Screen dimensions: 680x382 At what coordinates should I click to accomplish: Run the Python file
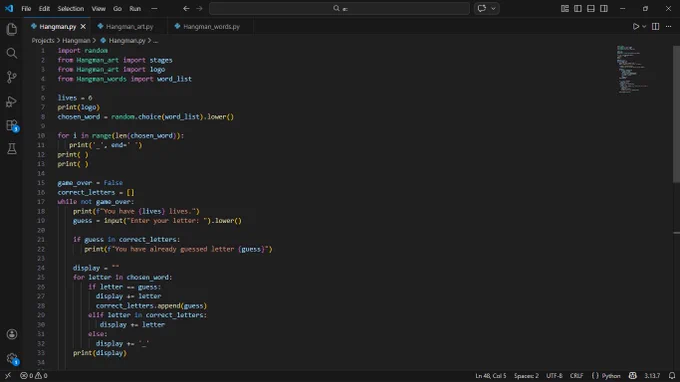coord(635,26)
